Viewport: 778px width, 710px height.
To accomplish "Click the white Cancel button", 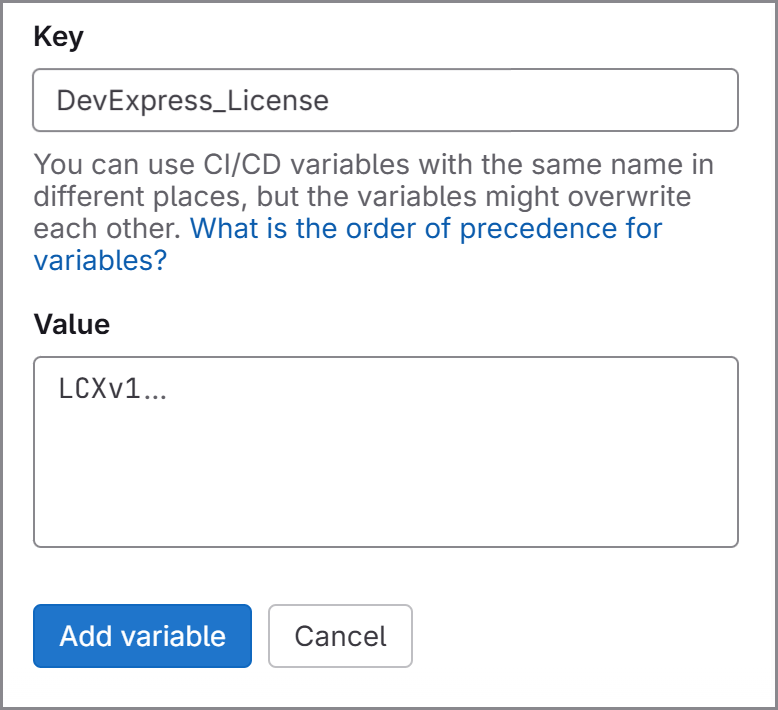I will (340, 636).
